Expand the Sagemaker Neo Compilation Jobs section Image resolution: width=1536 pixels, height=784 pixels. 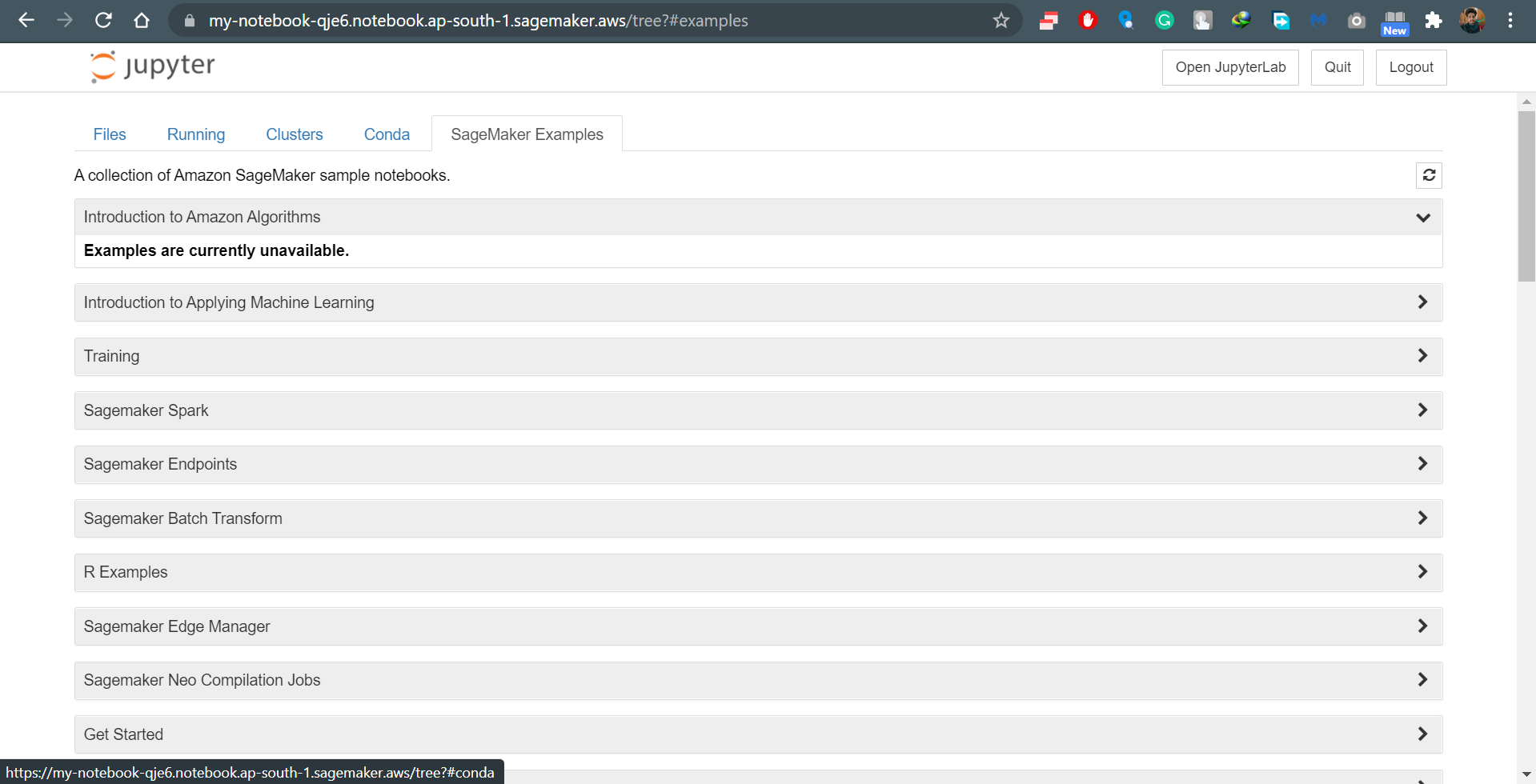pyautogui.click(x=758, y=680)
